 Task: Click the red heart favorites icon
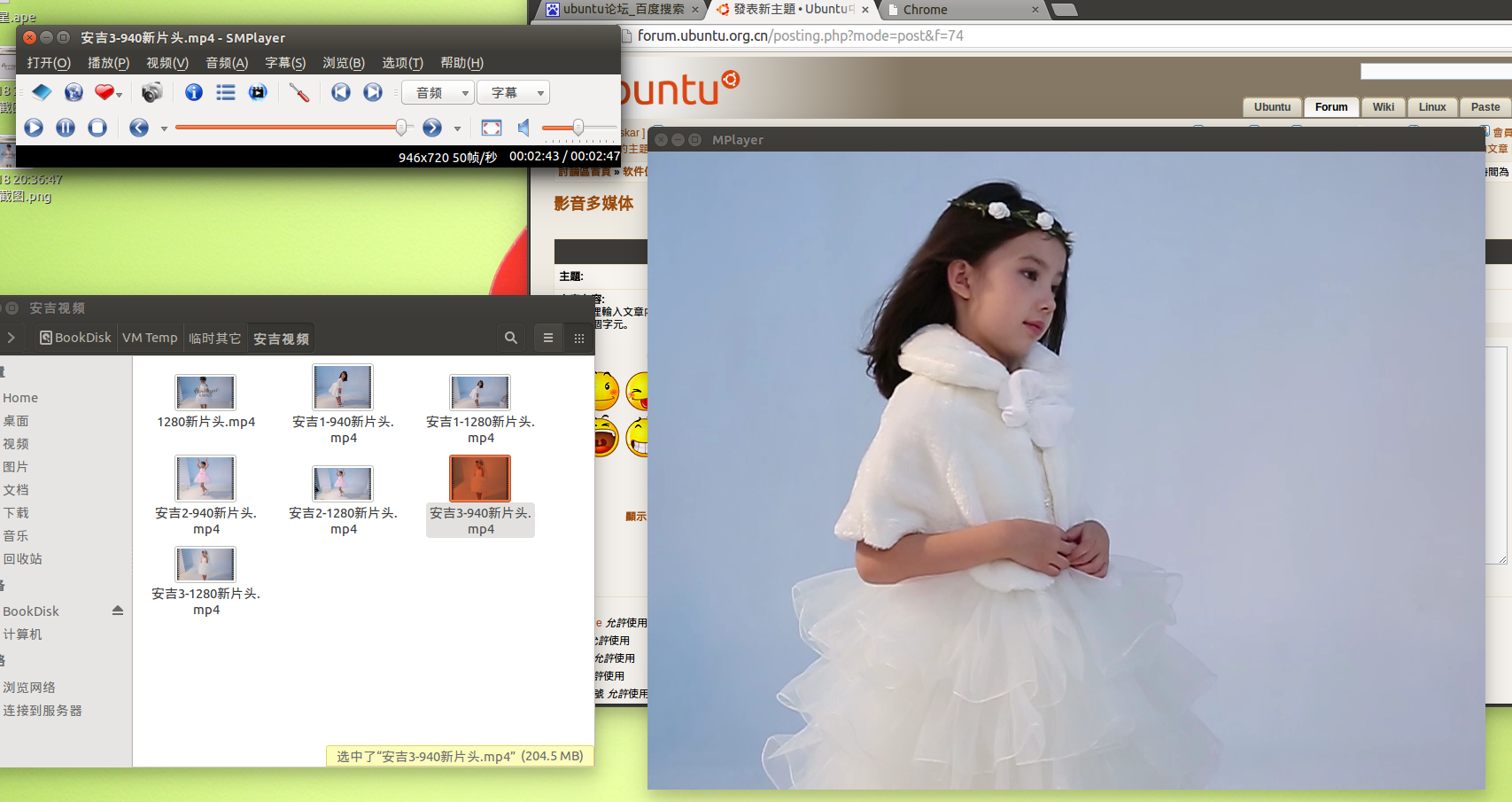[x=105, y=92]
